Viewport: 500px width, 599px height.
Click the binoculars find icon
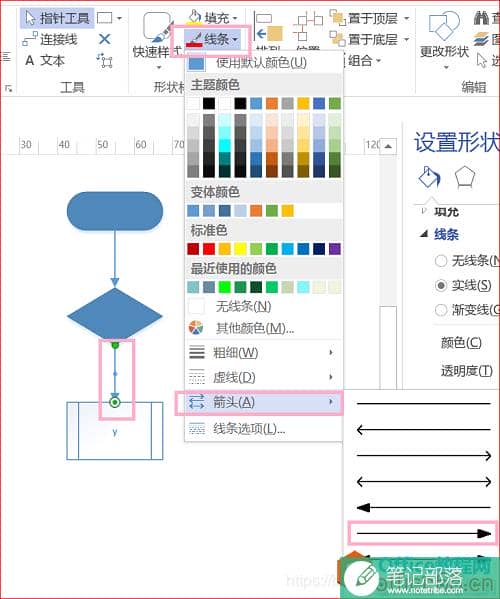click(481, 18)
